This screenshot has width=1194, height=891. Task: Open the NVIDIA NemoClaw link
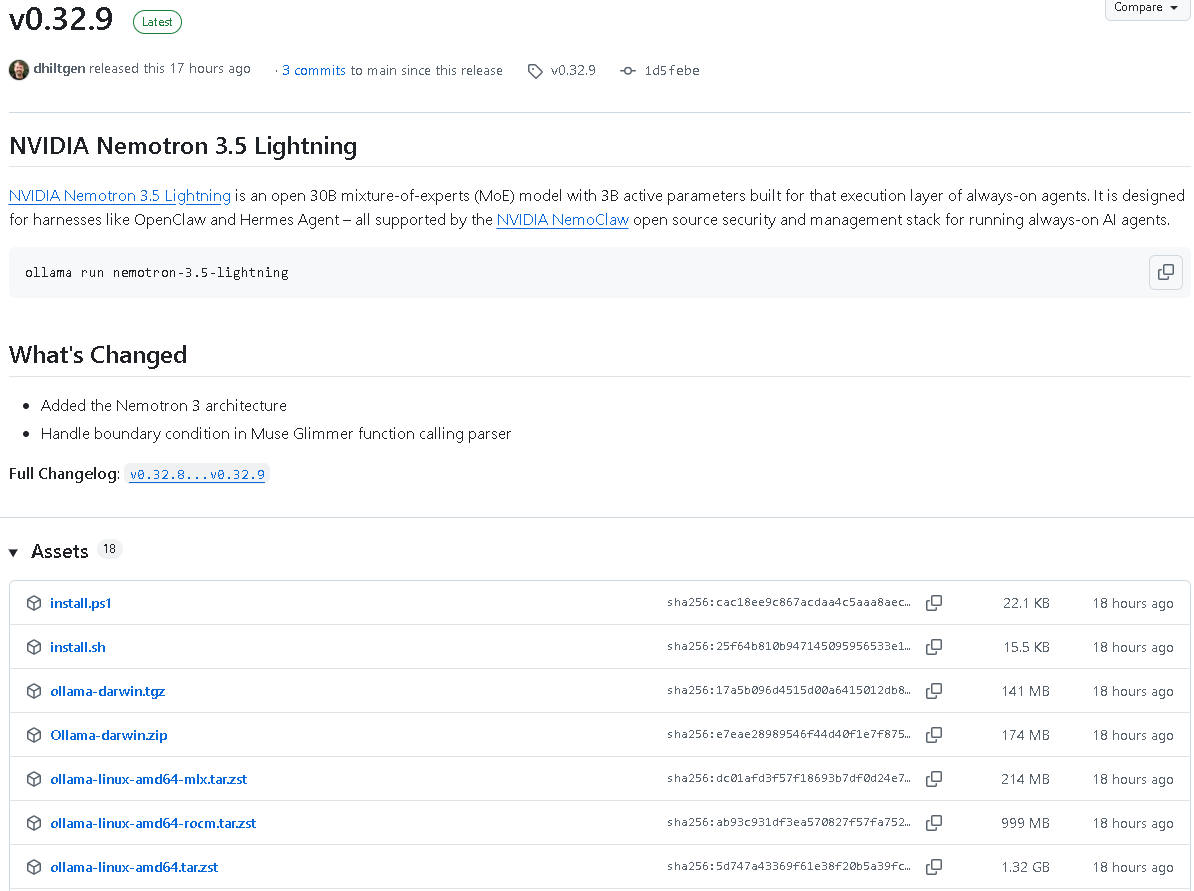[563, 220]
